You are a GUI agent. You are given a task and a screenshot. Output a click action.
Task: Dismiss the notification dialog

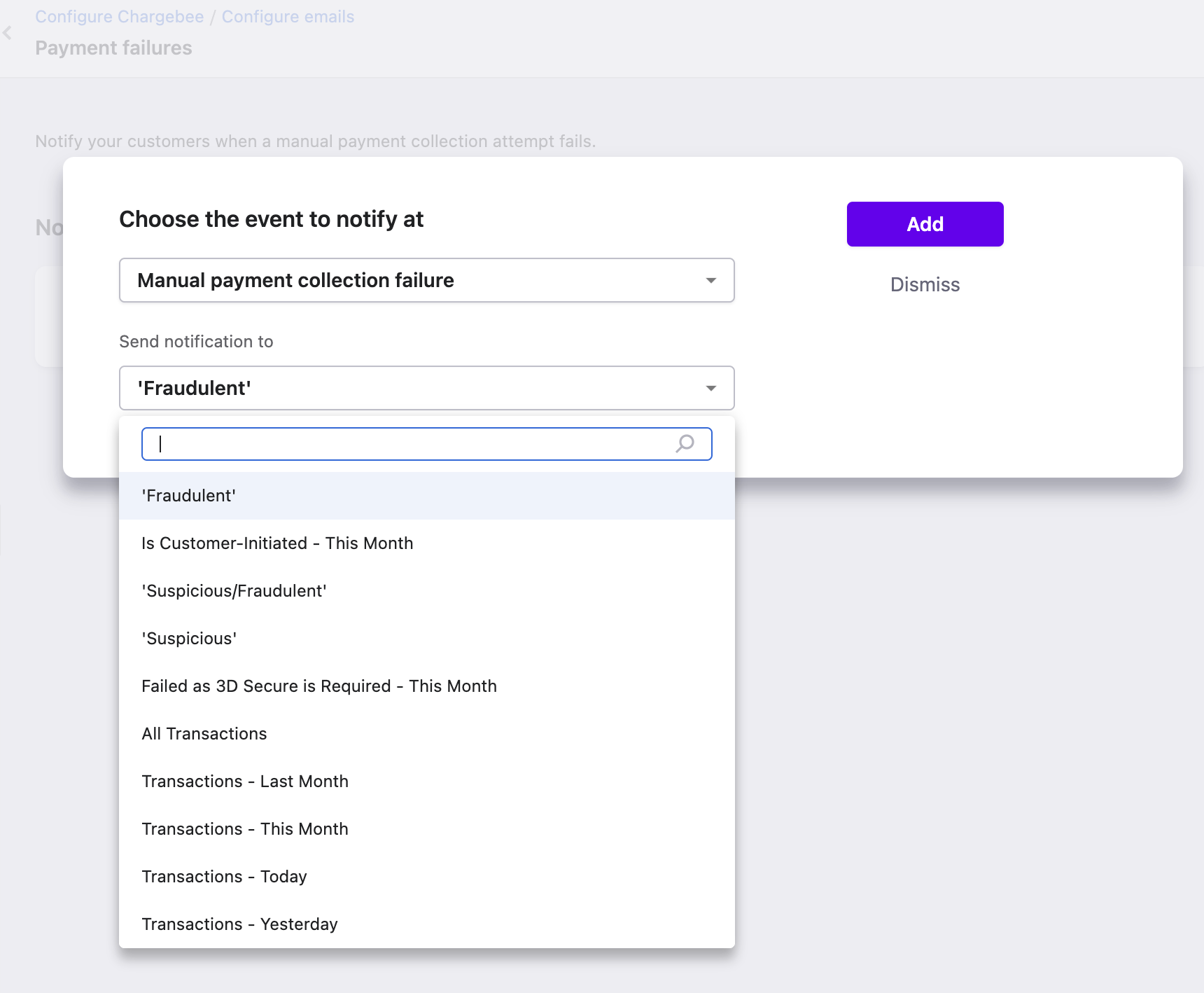[x=925, y=285]
